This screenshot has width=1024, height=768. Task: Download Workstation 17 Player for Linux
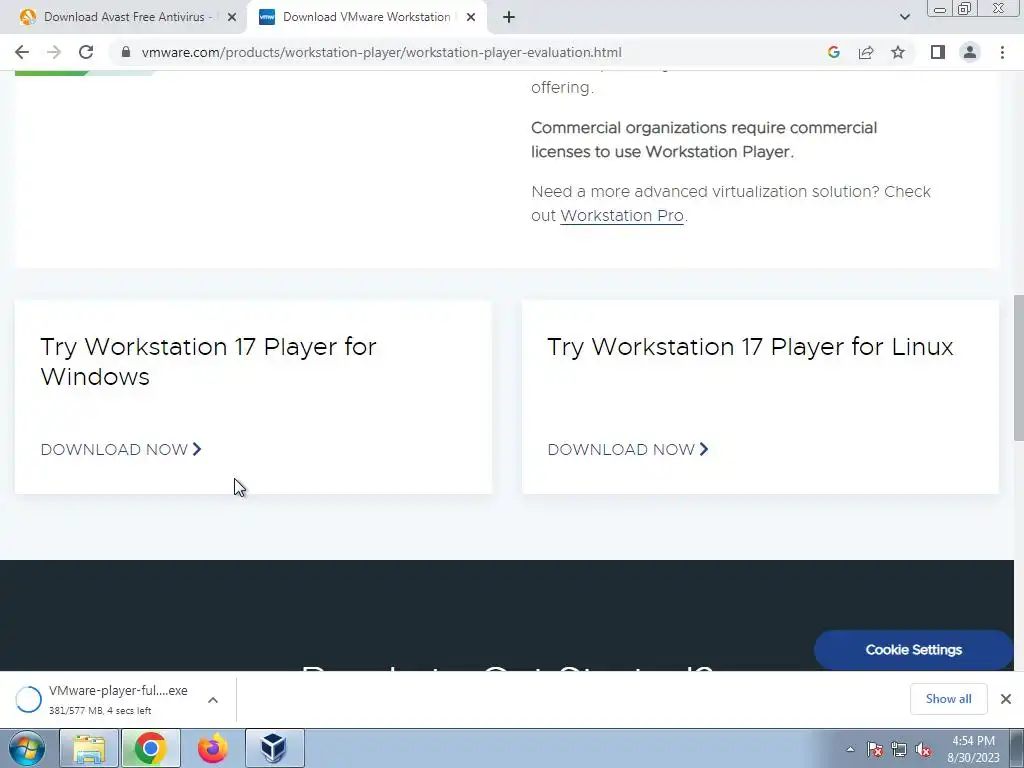click(628, 449)
